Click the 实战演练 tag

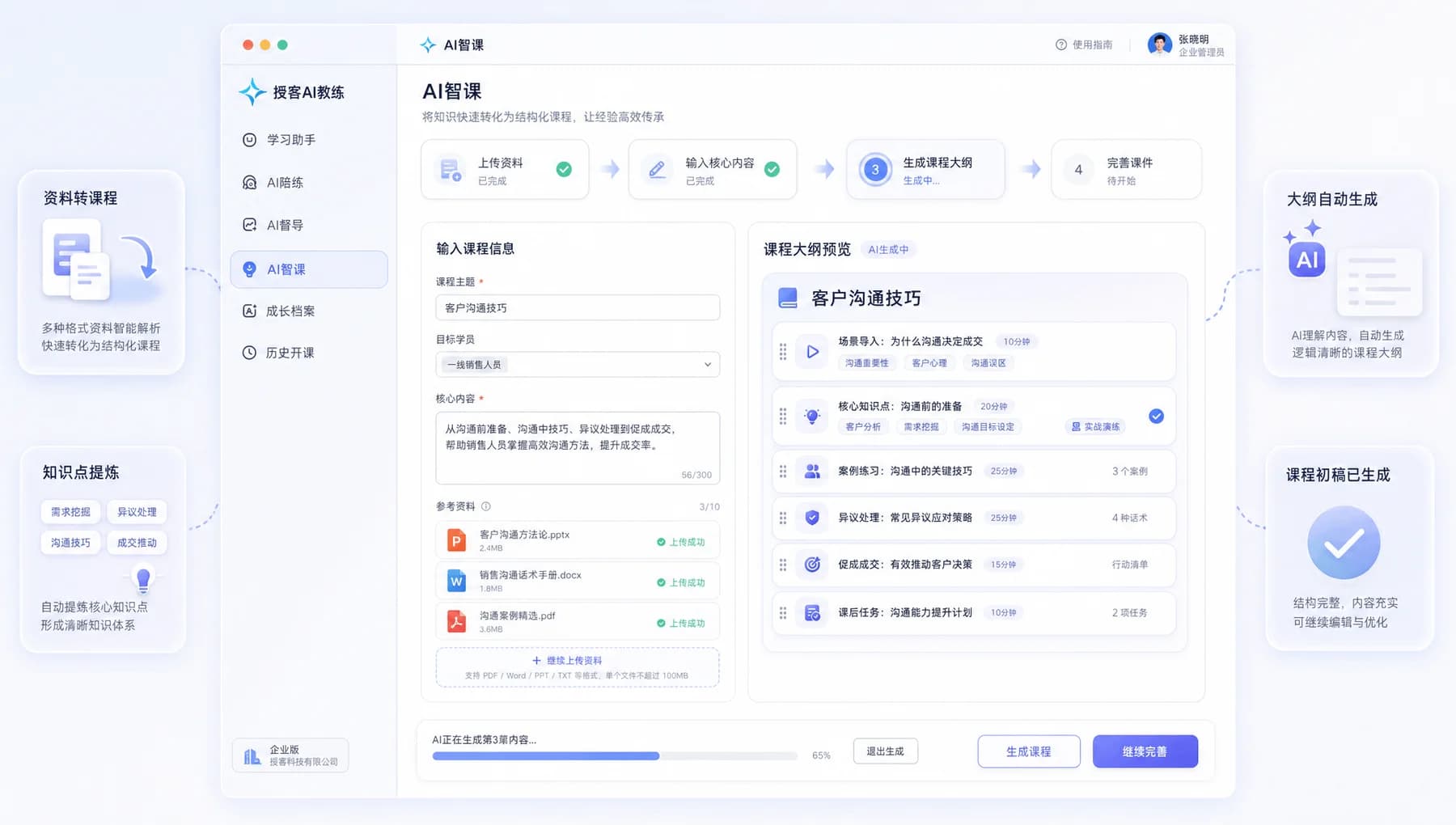click(x=1096, y=427)
